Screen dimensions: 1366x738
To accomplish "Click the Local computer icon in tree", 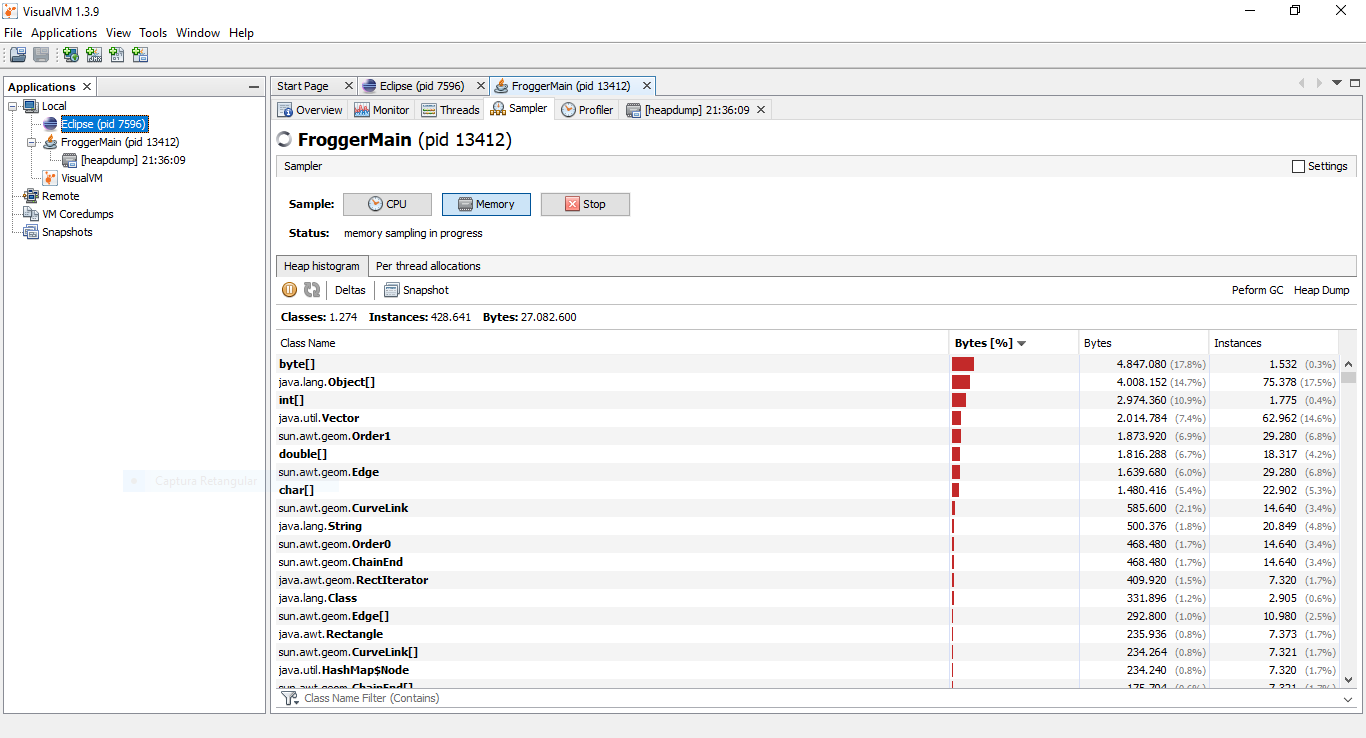I will (31, 106).
